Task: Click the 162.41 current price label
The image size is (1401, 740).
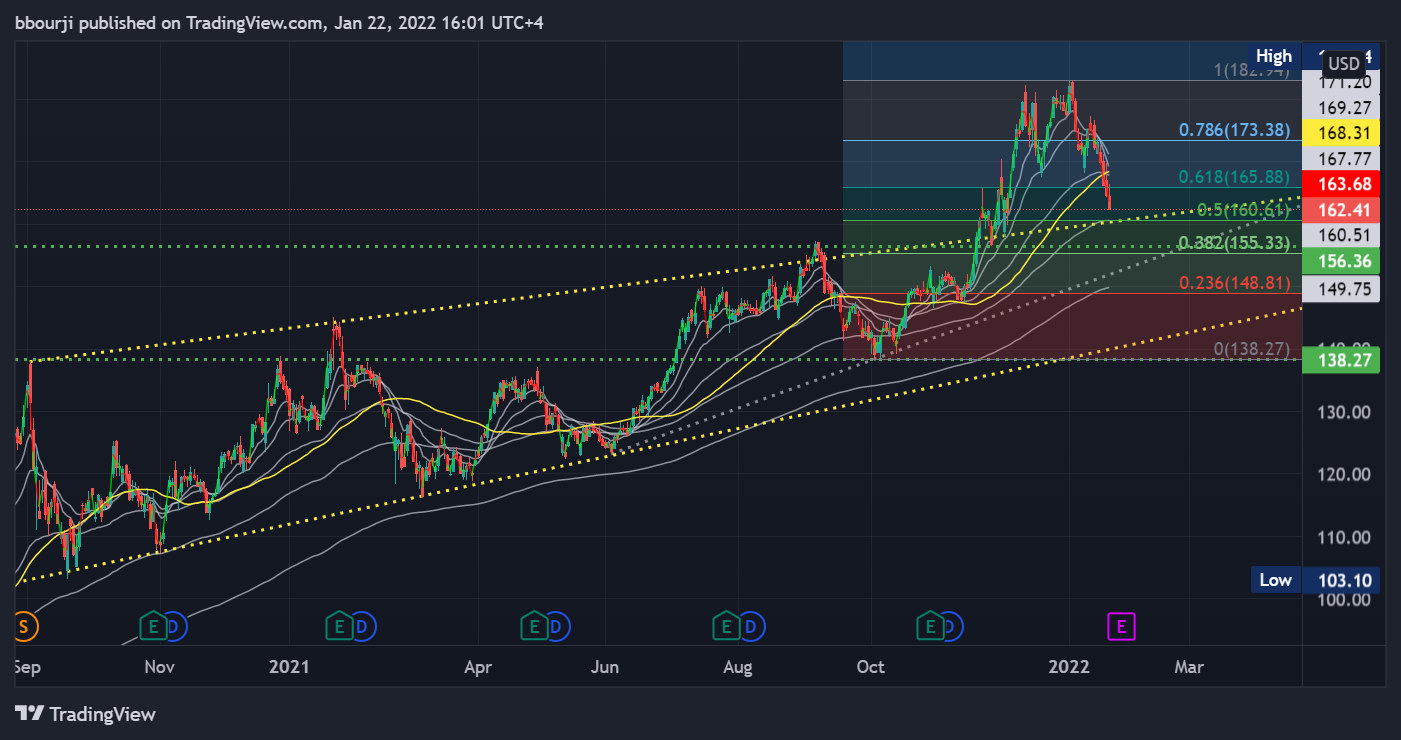Action: 1341,210
